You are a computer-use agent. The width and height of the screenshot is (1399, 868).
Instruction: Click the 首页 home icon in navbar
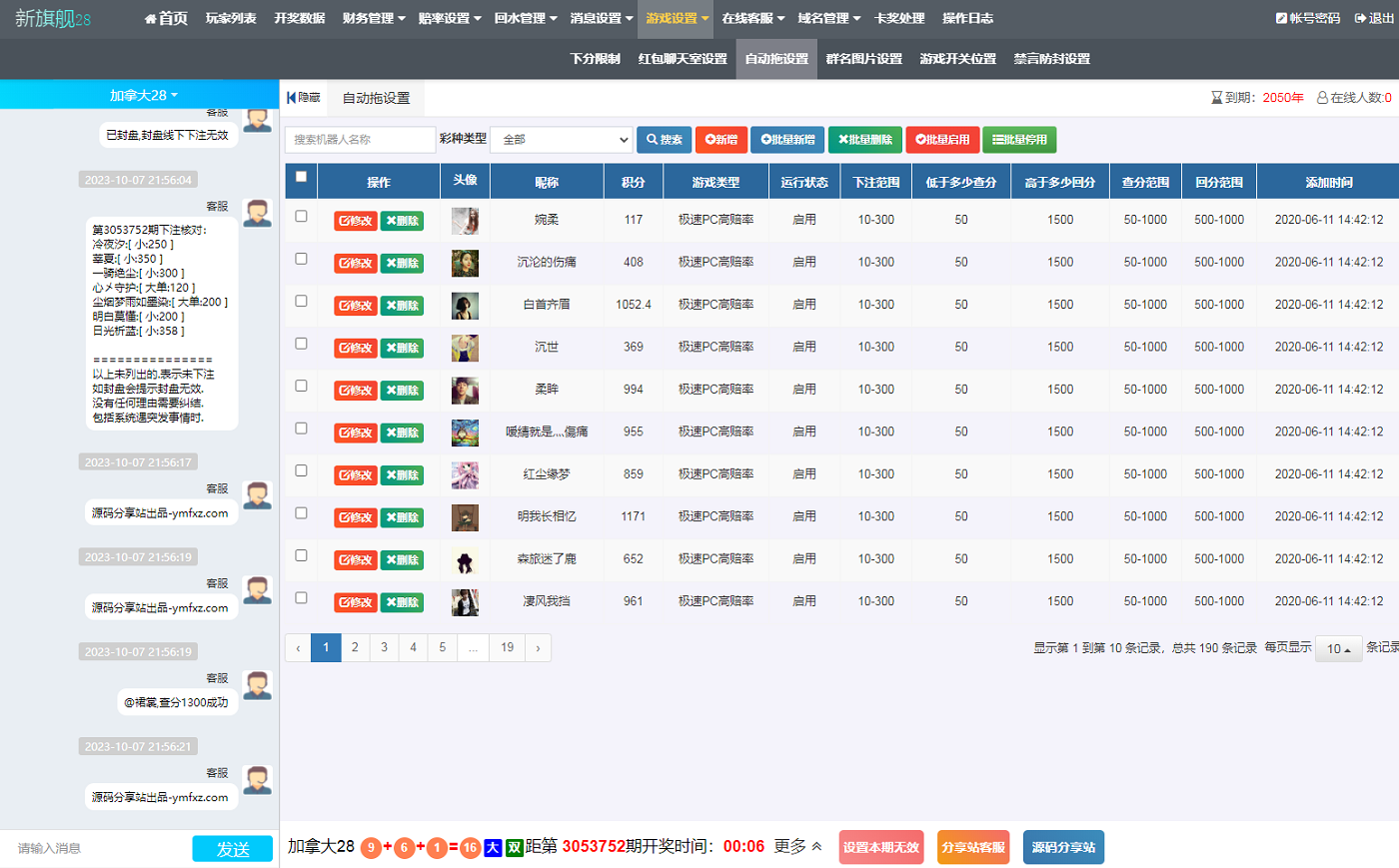(152, 19)
